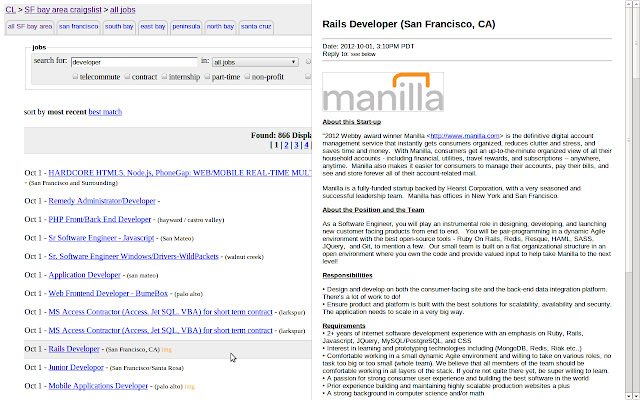Click the (hayward / castro valley) location text
Image resolution: width=640 pixels, height=400 pixels.
coord(191,220)
